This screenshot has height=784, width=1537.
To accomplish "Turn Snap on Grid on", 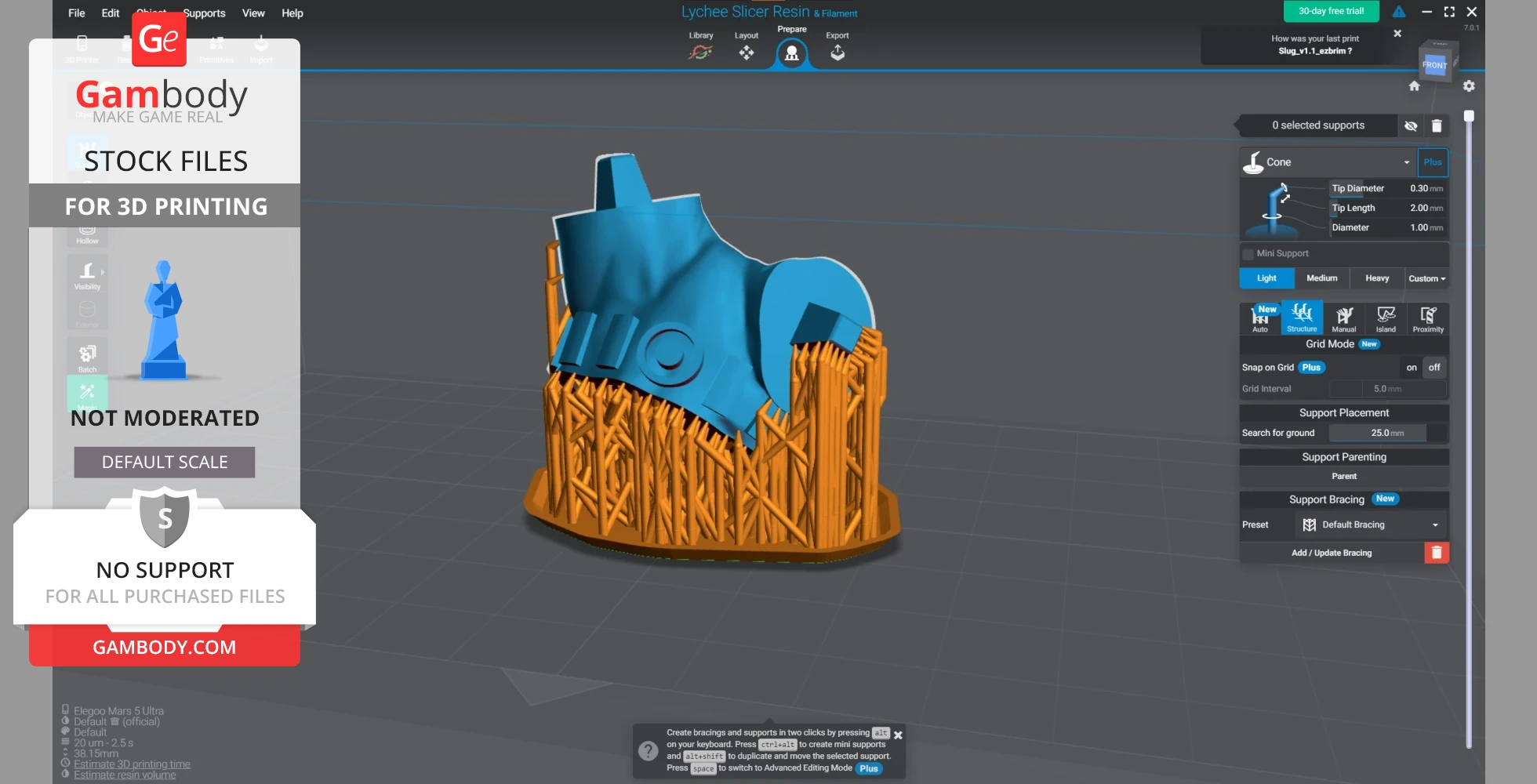I will (x=1412, y=368).
